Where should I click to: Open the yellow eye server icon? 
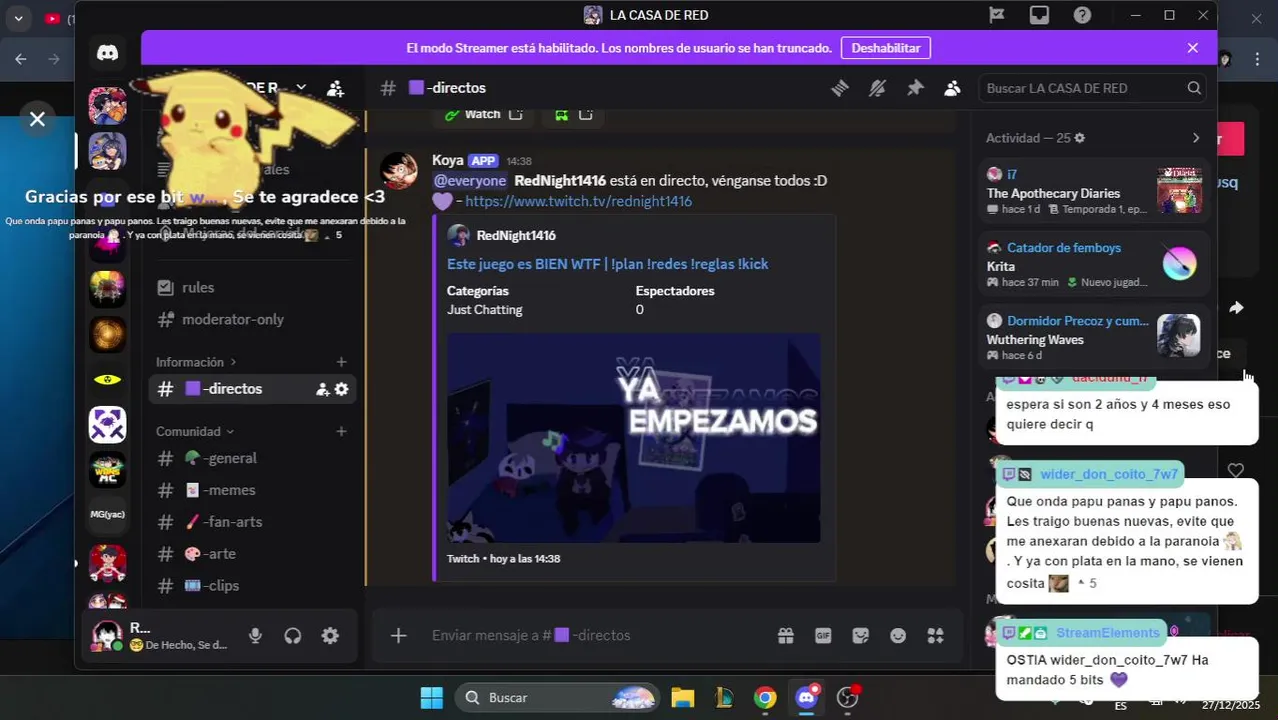pos(107,380)
